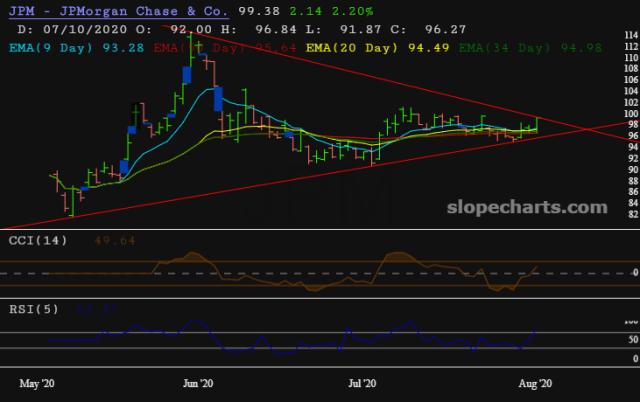Click the close price 96.27
This screenshot has height=402, width=640.
pos(445,29)
